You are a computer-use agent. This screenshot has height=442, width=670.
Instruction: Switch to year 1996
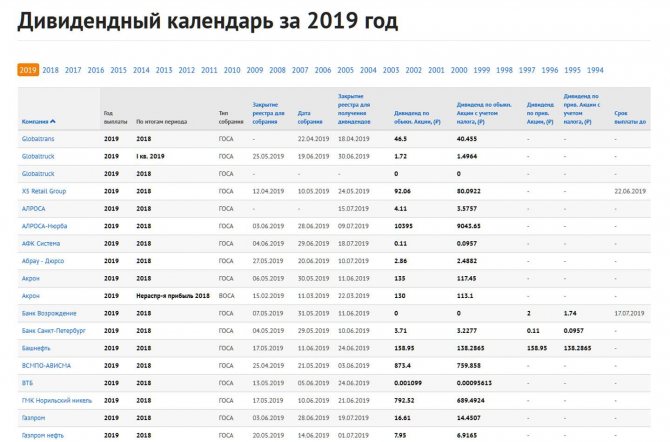pos(550,70)
